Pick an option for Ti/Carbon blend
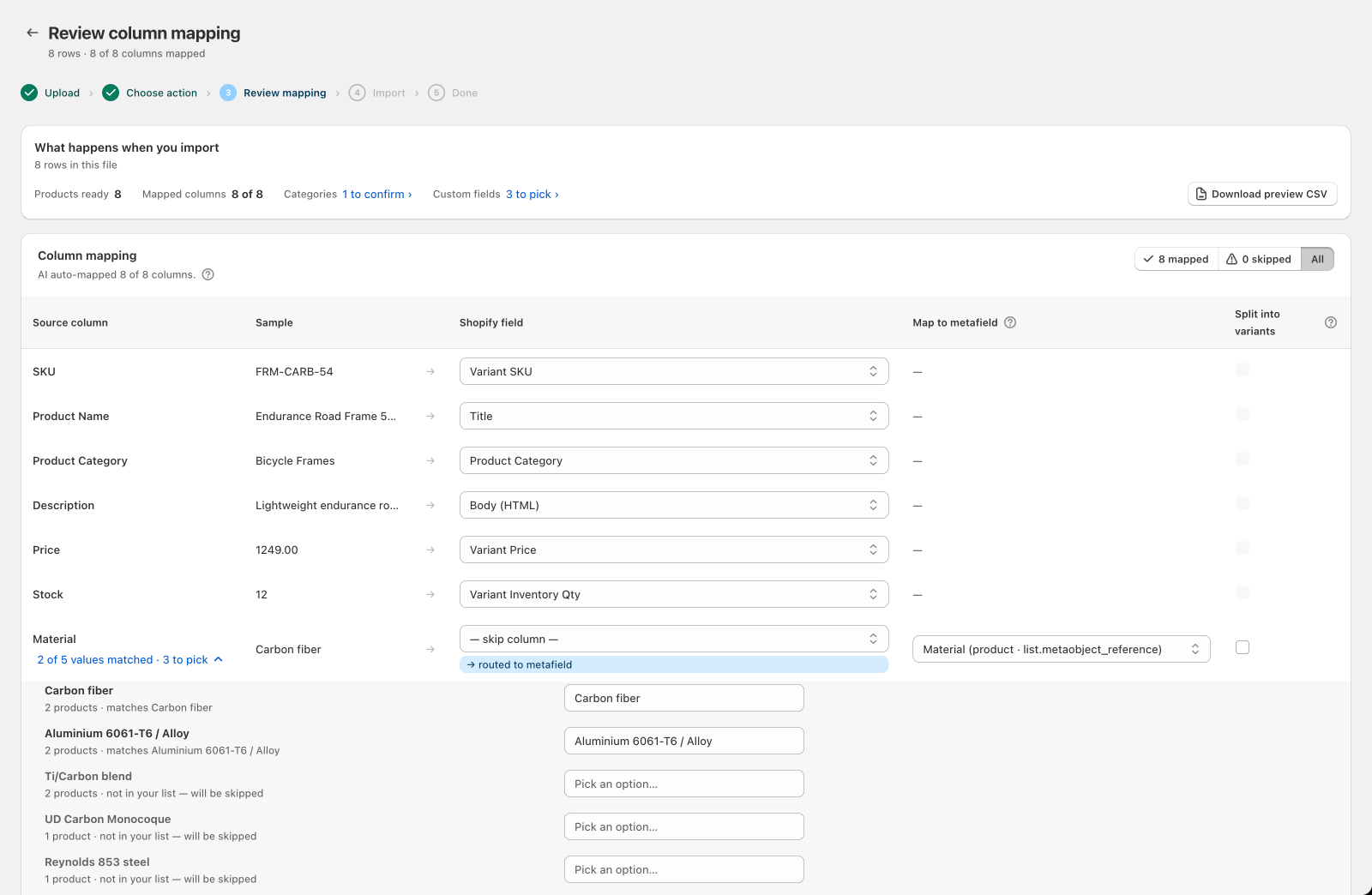This screenshot has width=1372, height=895. coord(684,784)
